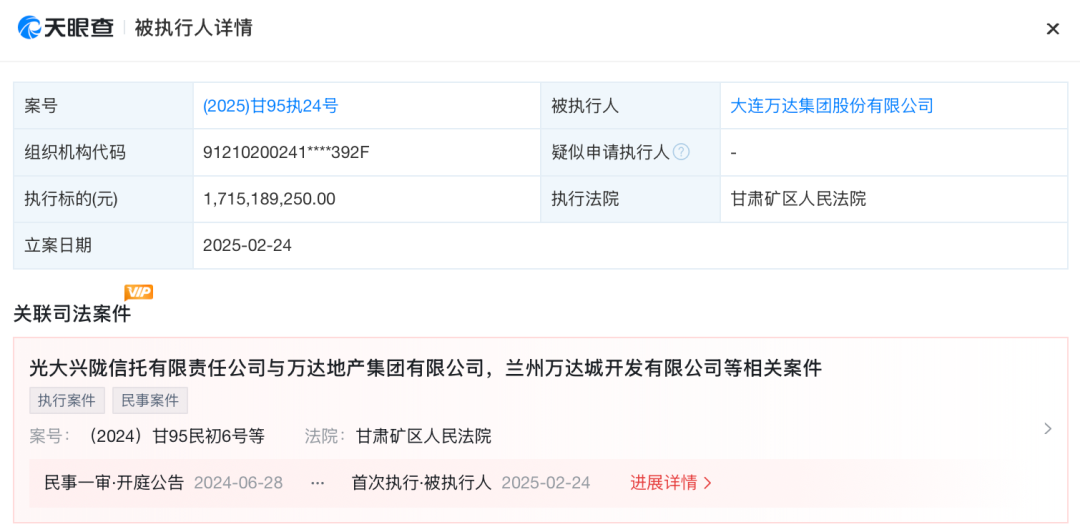Click 民事一审·开庭公告 timeline entry
The image size is (1080, 532).
pos(114,482)
